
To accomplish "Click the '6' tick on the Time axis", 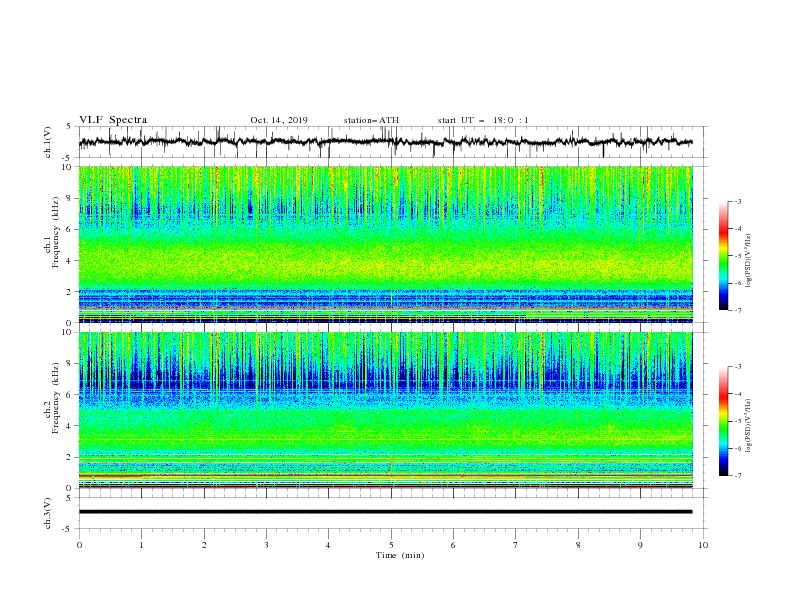I will pos(453,545).
